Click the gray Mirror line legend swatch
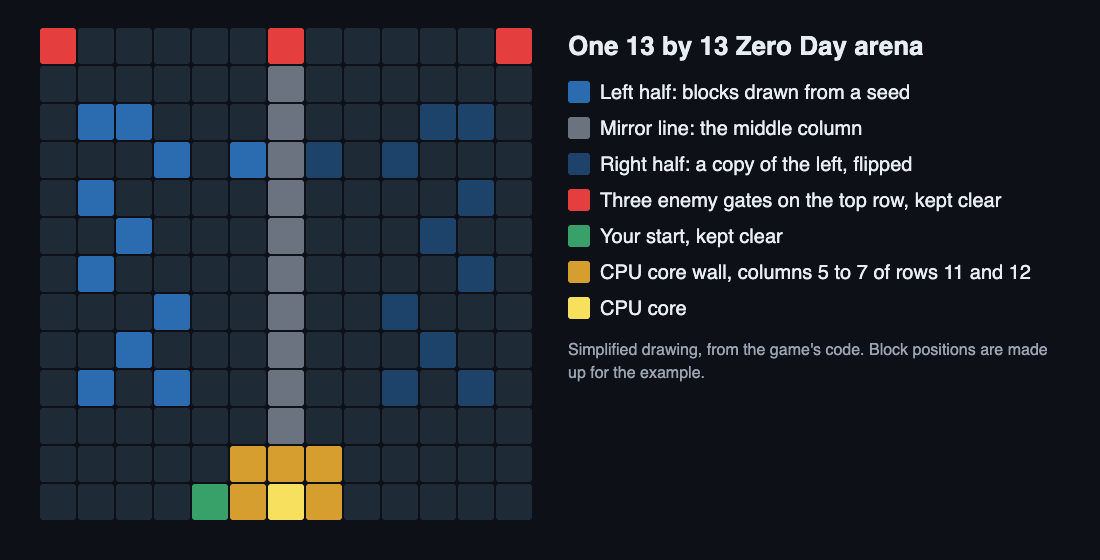The height and width of the screenshot is (560, 1100). 579,128
